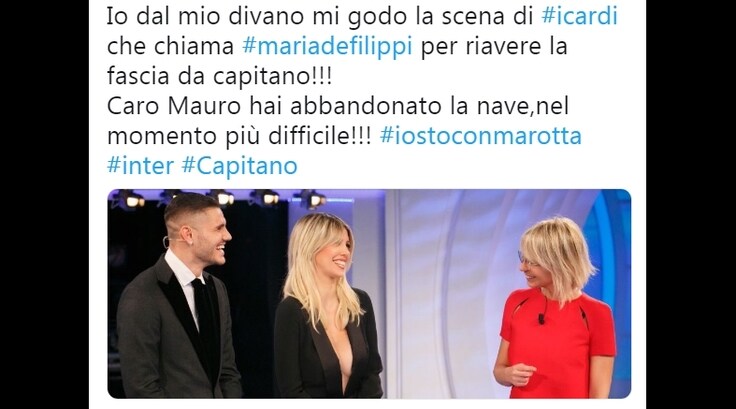Click the lavalier microphone on red dress
The width and height of the screenshot is (736, 409).
coord(542,318)
